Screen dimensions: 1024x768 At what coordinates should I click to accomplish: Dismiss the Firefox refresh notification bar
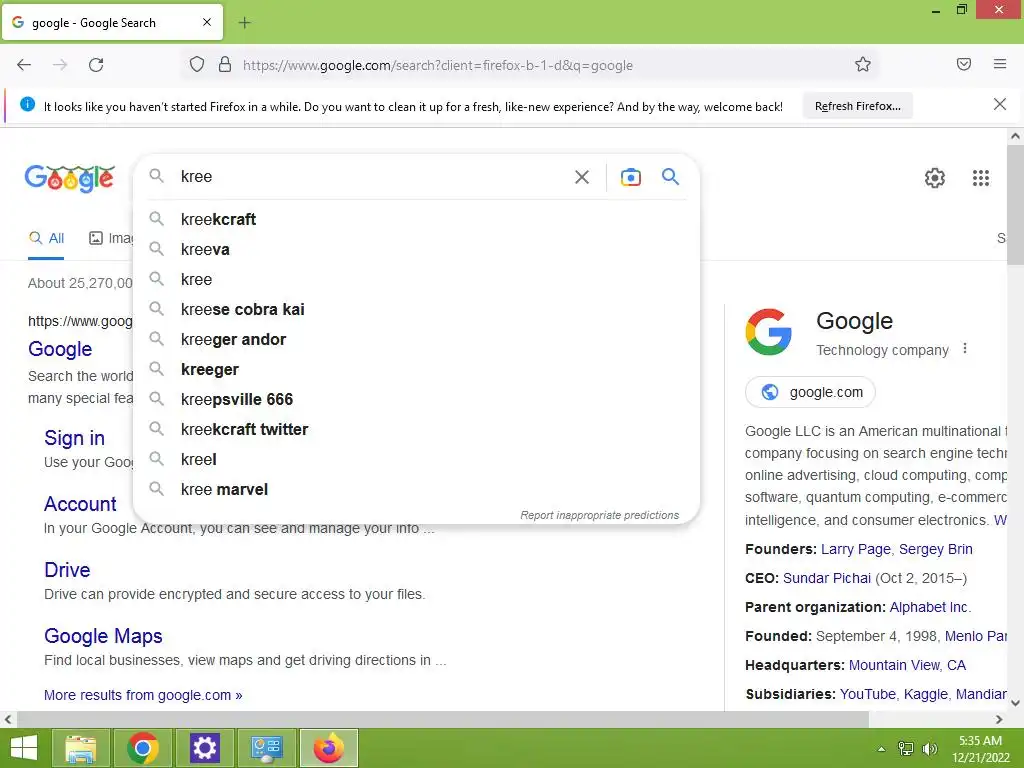(1000, 104)
